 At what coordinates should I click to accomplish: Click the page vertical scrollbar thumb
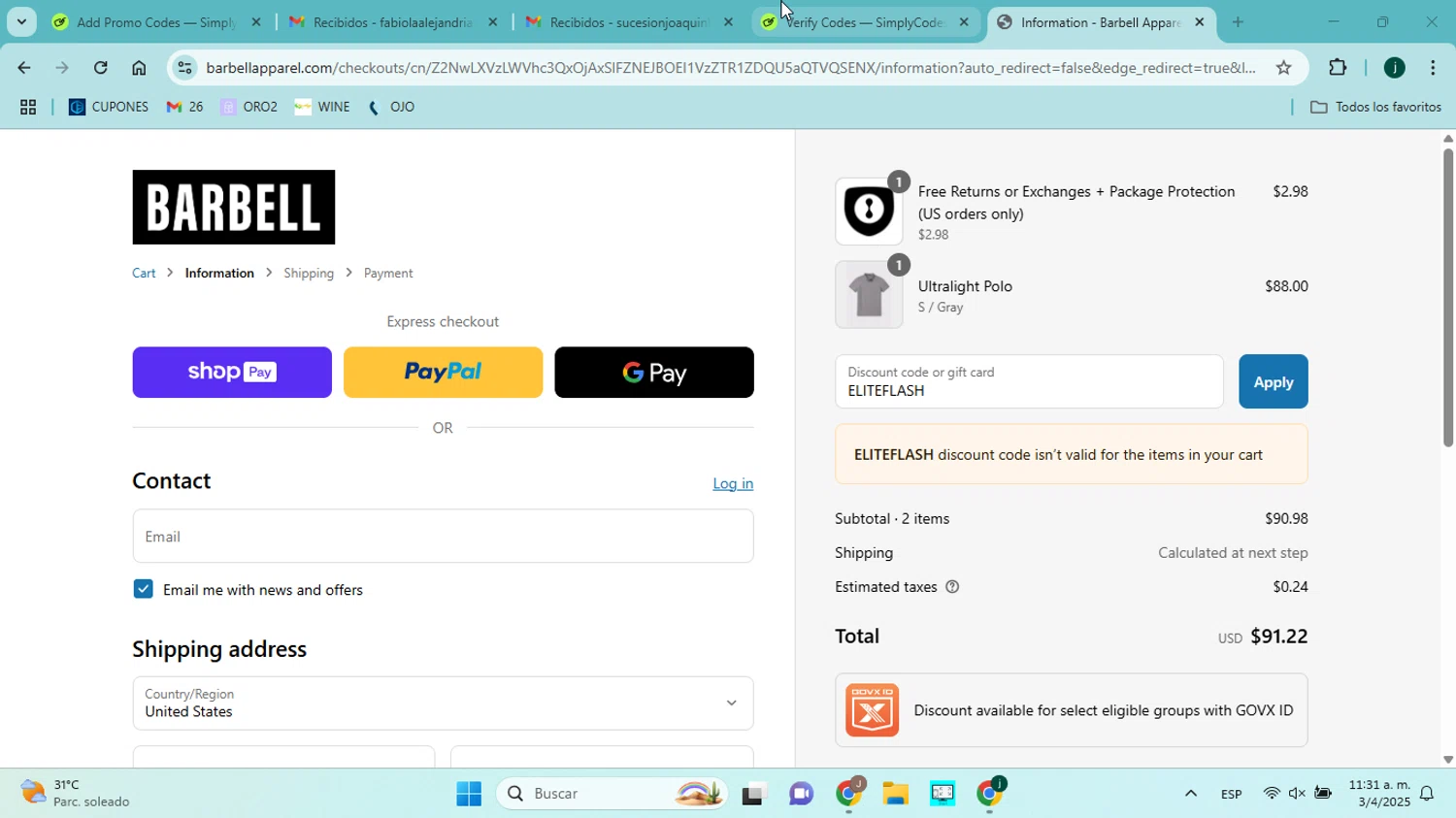1448,297
